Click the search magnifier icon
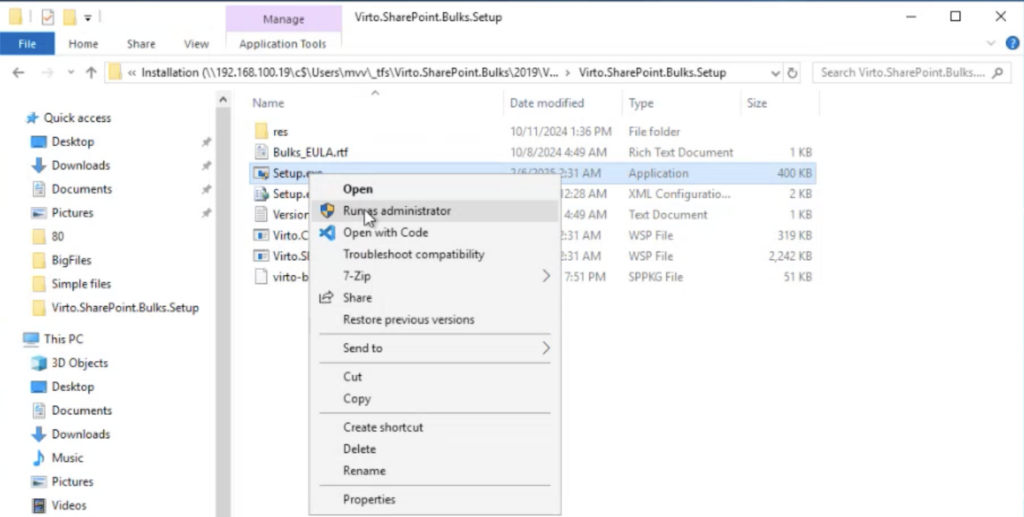 pos(997,72)
